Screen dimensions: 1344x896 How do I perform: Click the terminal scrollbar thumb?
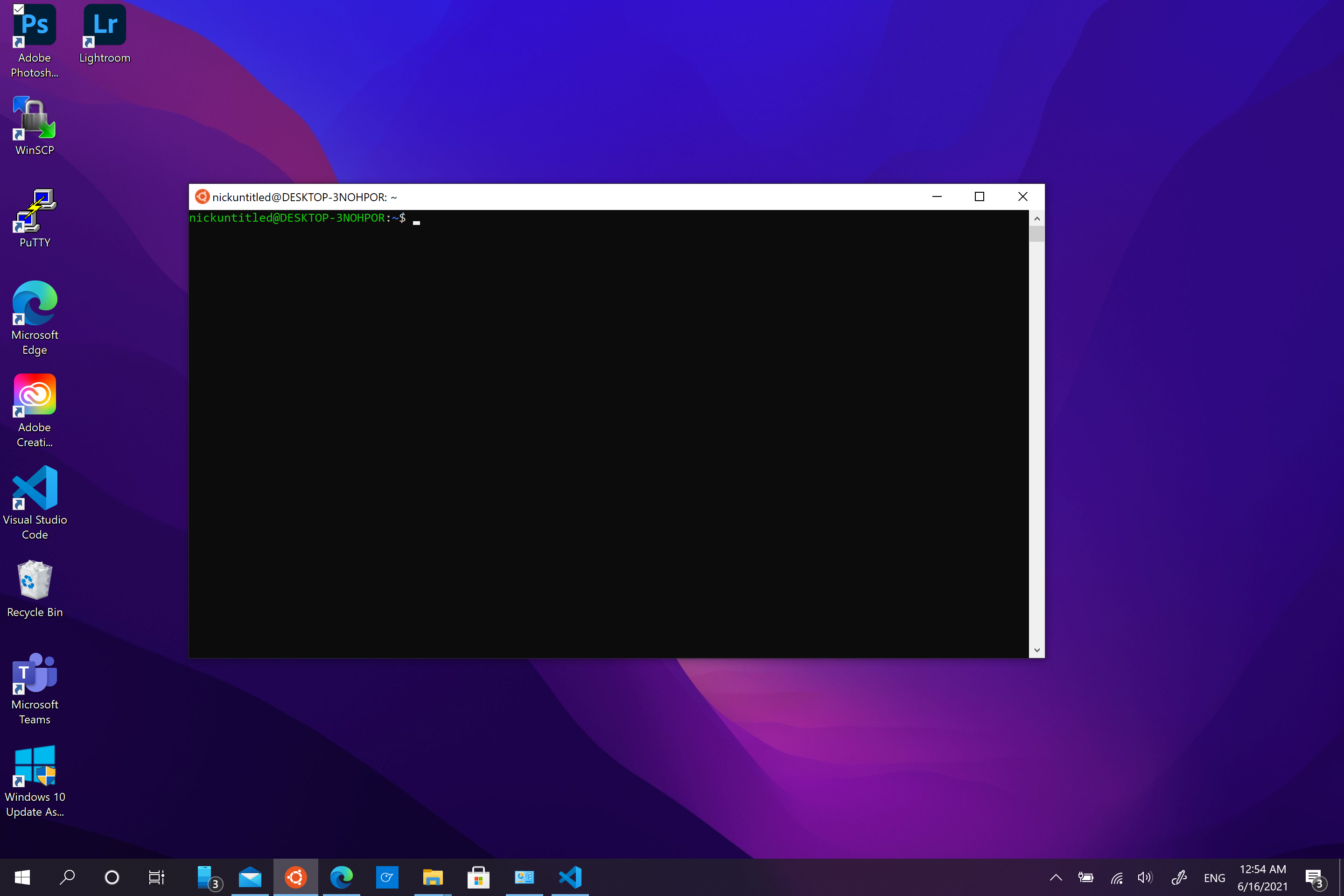point(1036,234)
